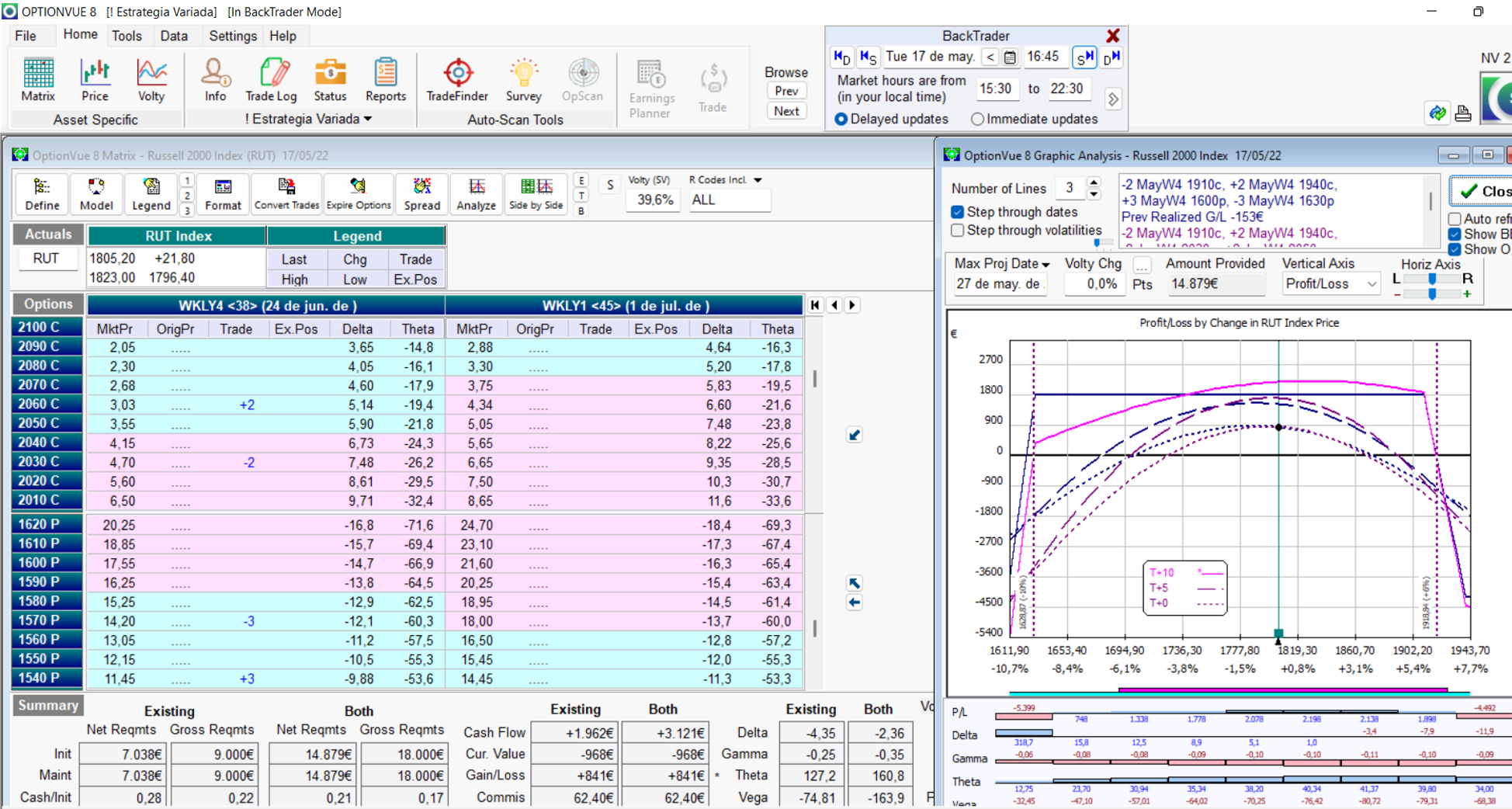Switch to the Home ribbon tab
The height and width of the screenshot is (809, 1512).
(81, 35)
